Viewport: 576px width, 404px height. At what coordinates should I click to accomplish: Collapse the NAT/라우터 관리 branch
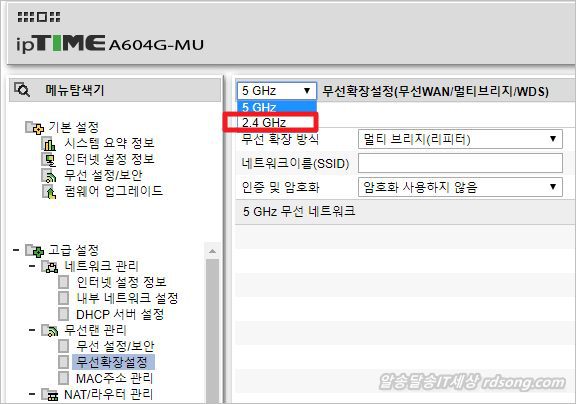coord(32,394)
